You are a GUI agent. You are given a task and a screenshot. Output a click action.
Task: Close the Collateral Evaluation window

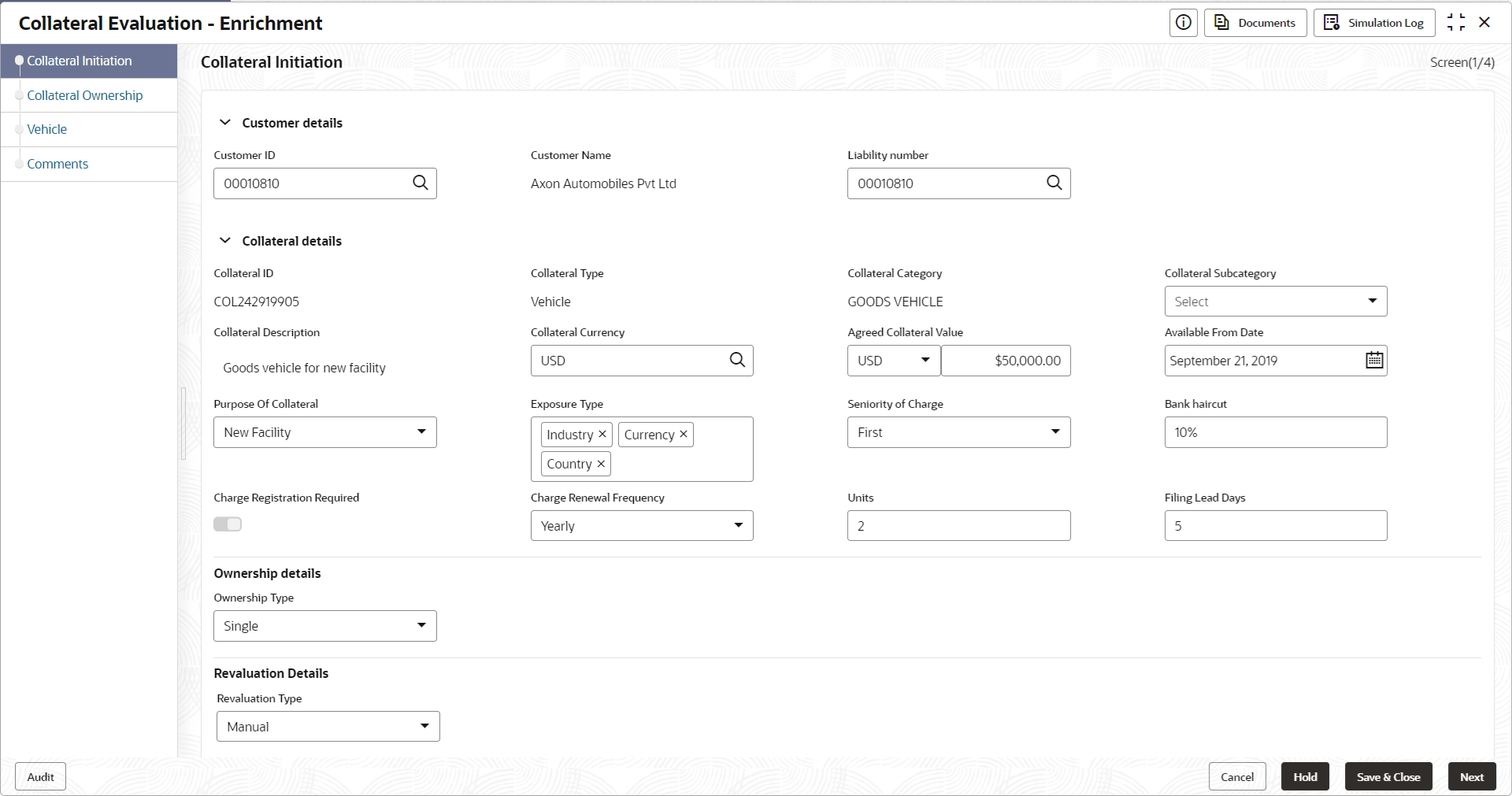pyautogui.click(x=1484, y=23)
